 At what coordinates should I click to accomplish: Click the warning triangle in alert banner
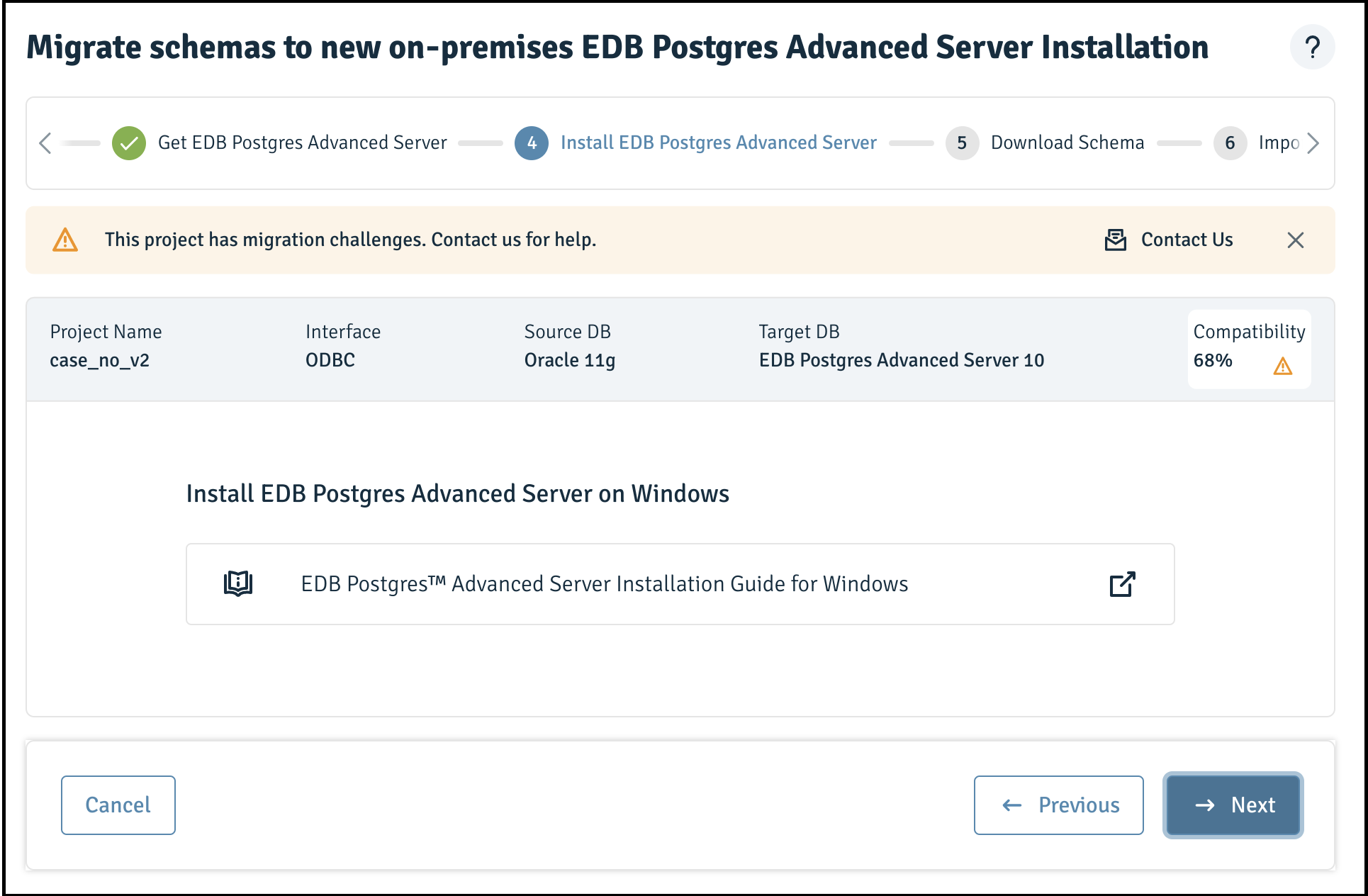pyautogui.click(x=65, y=240)
